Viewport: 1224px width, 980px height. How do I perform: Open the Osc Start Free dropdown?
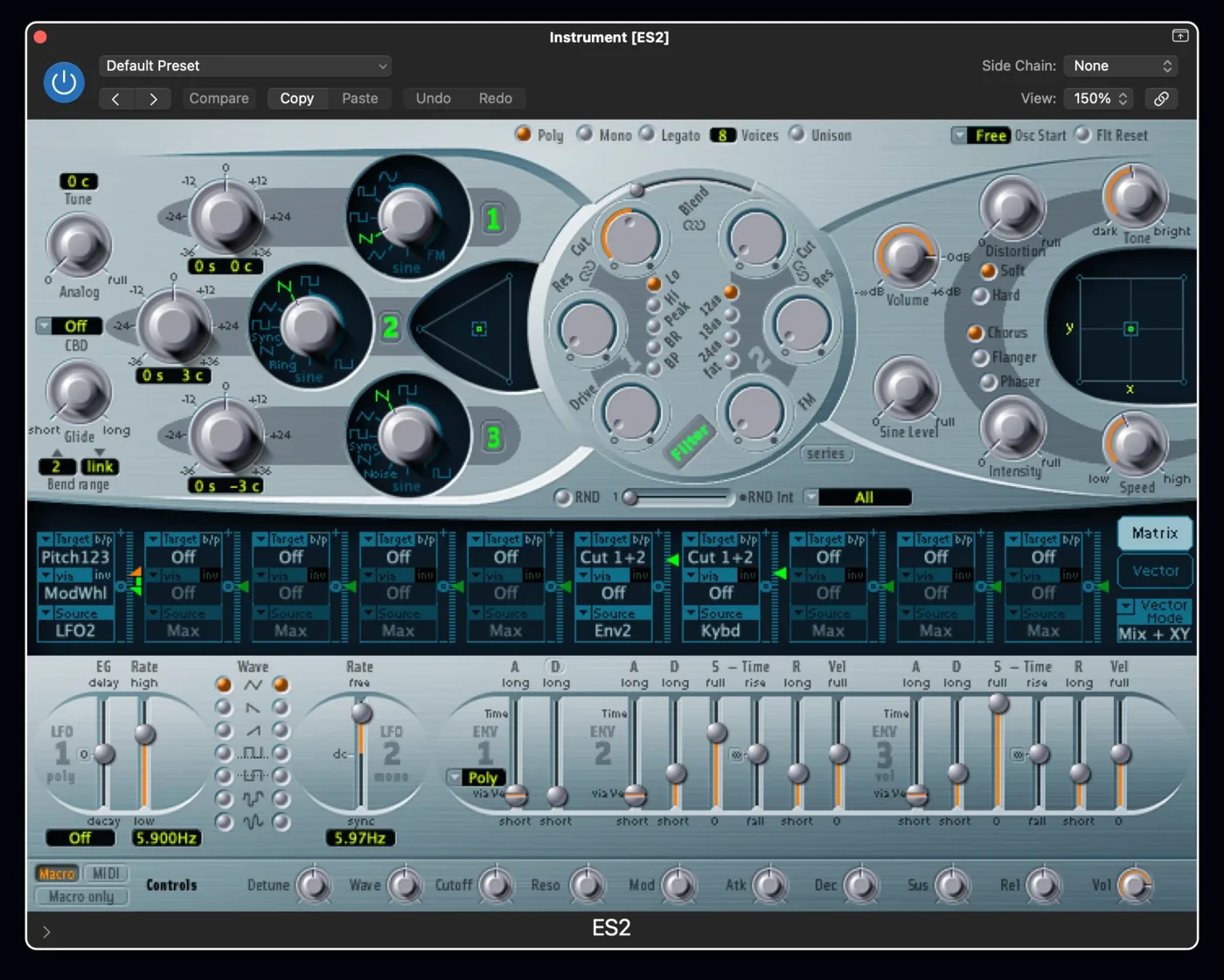980,136
